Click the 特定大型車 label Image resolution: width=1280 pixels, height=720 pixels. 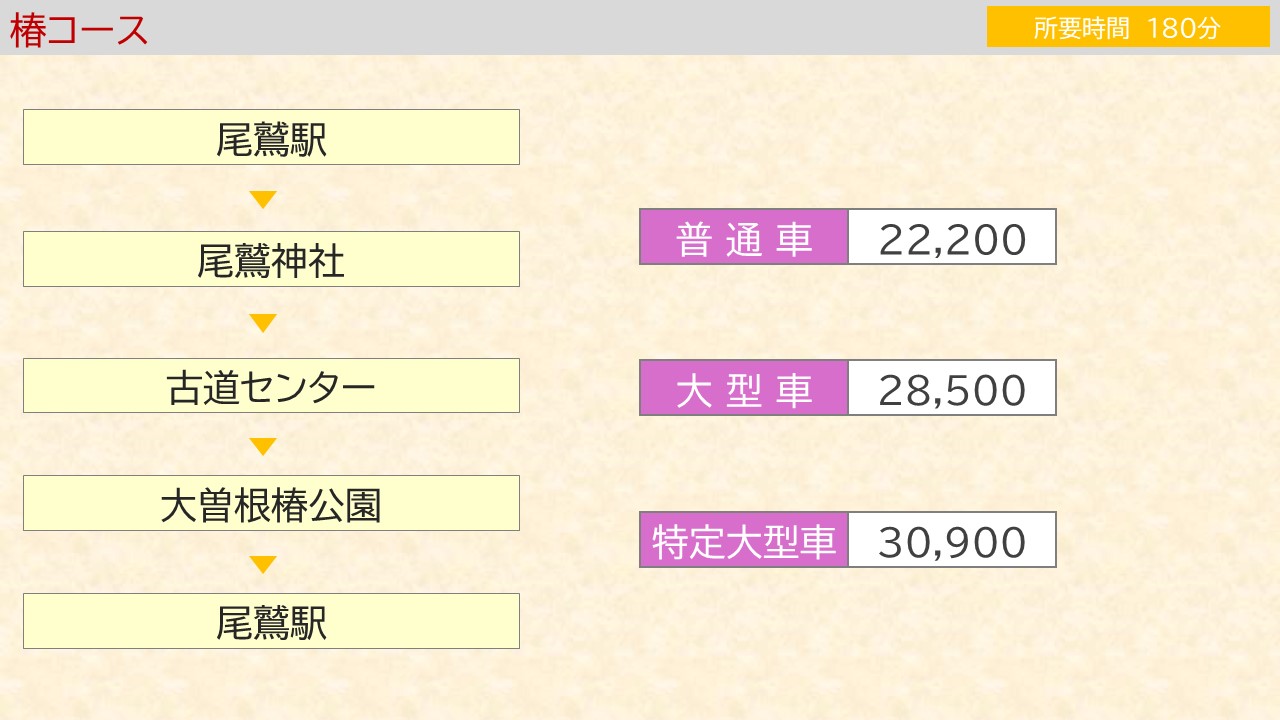pyautogui.click(x=744, y=540)
